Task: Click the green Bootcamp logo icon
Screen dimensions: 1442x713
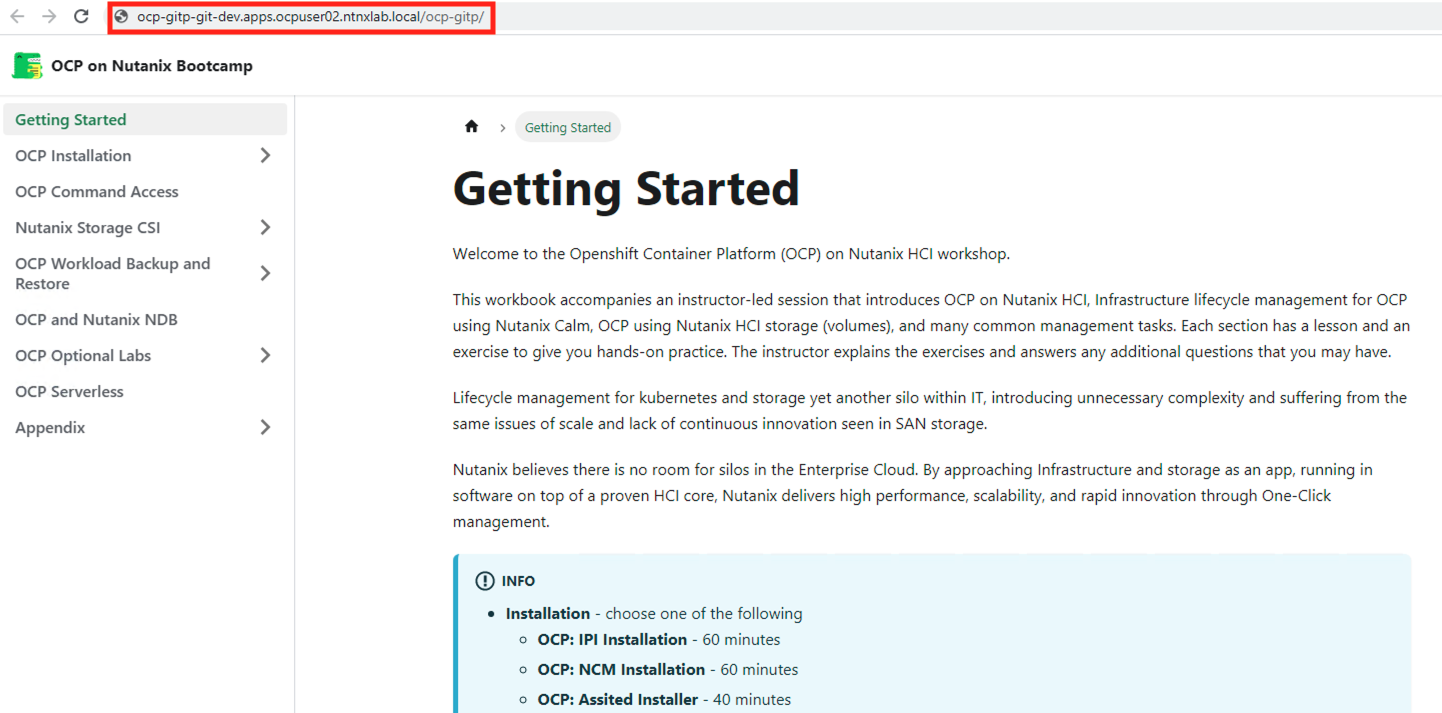Action: (x=27, y=66)
